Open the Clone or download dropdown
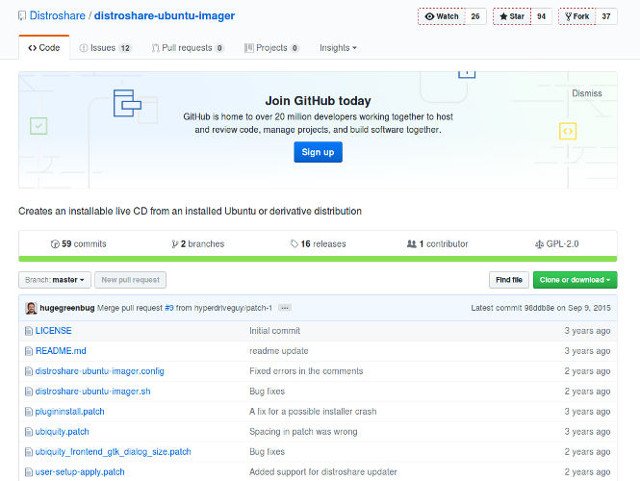Screen dimensions: 640x481 coord(575,280)
